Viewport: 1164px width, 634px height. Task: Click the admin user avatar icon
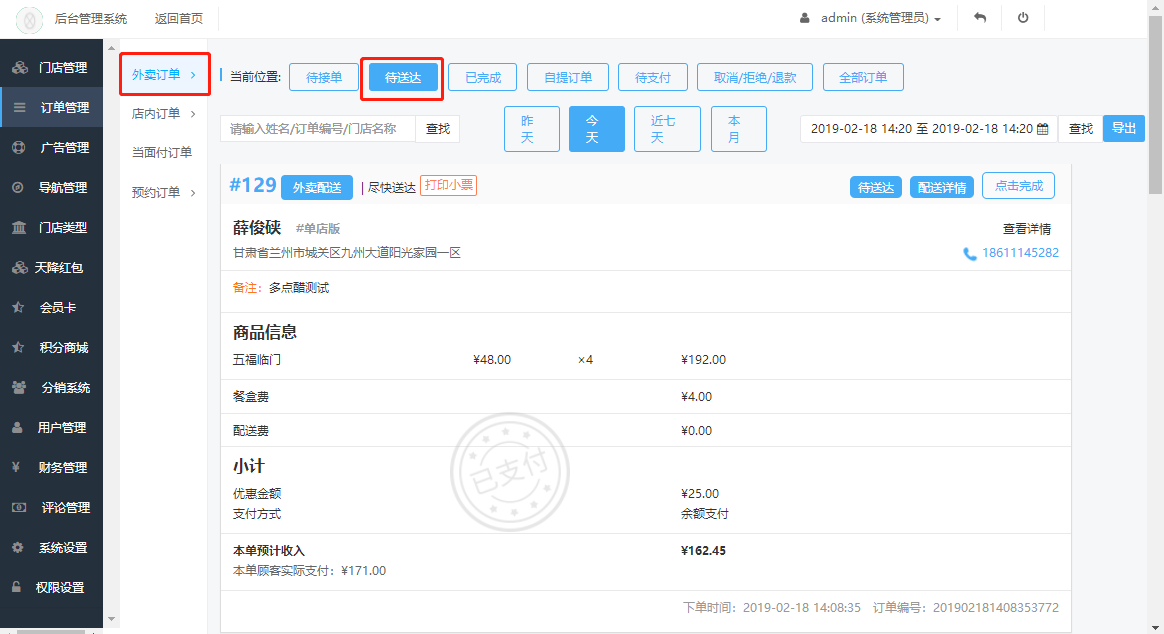tap(805, 18)
